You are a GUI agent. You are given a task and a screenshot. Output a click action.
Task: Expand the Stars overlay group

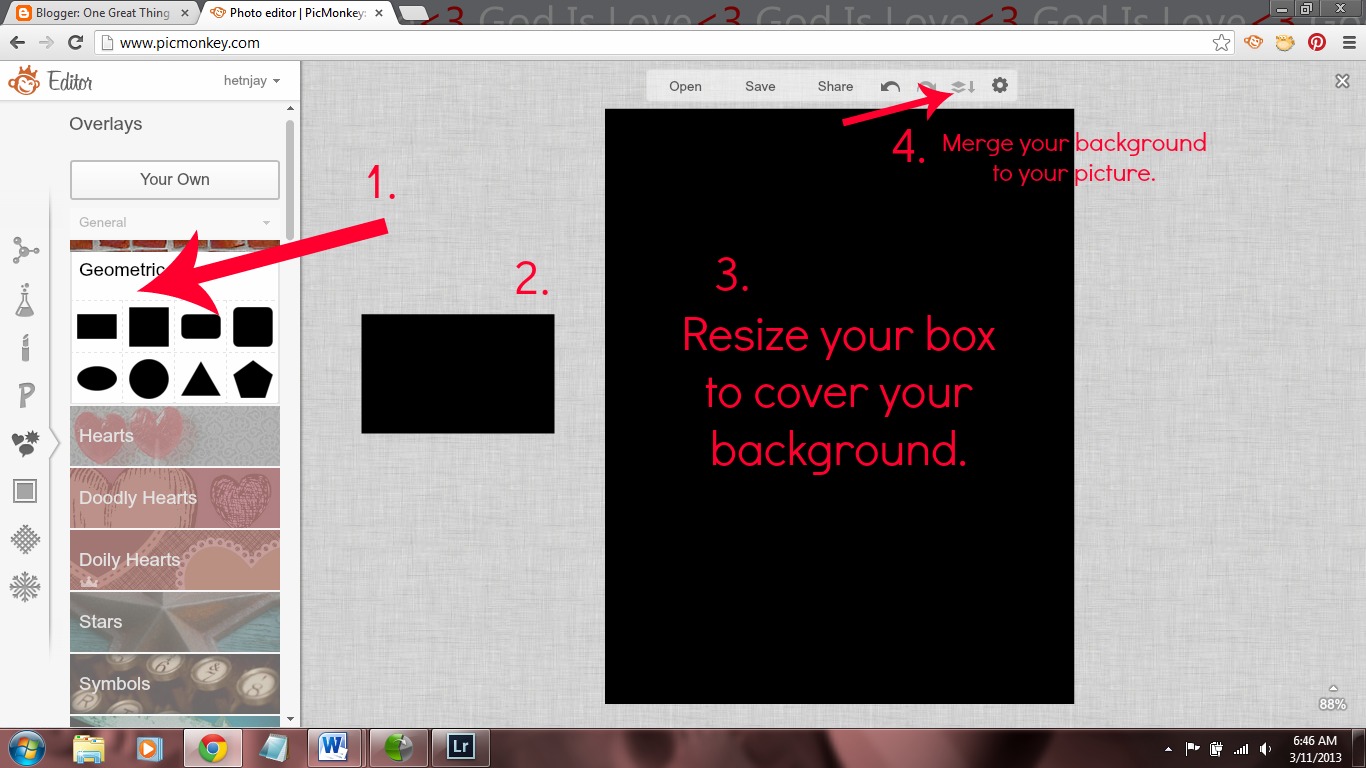coord(175,622)
